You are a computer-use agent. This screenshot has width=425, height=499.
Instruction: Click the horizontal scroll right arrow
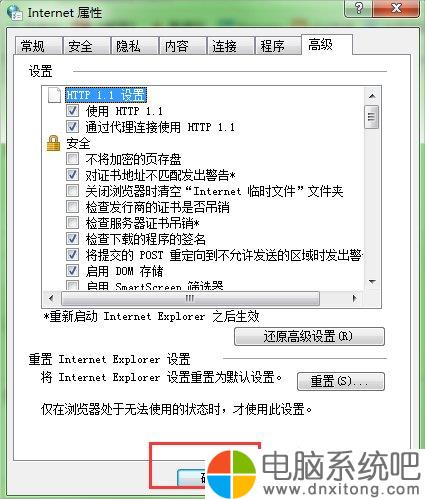[355, 298]
